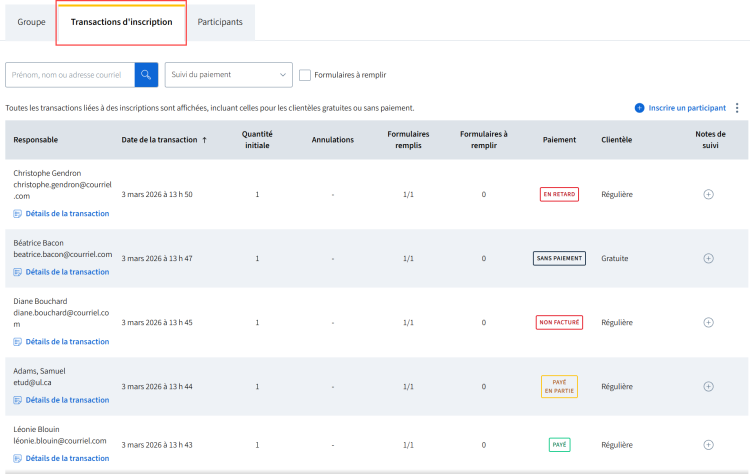Open Détails de la transaction for Christophe Gendron

pos(67,214)
